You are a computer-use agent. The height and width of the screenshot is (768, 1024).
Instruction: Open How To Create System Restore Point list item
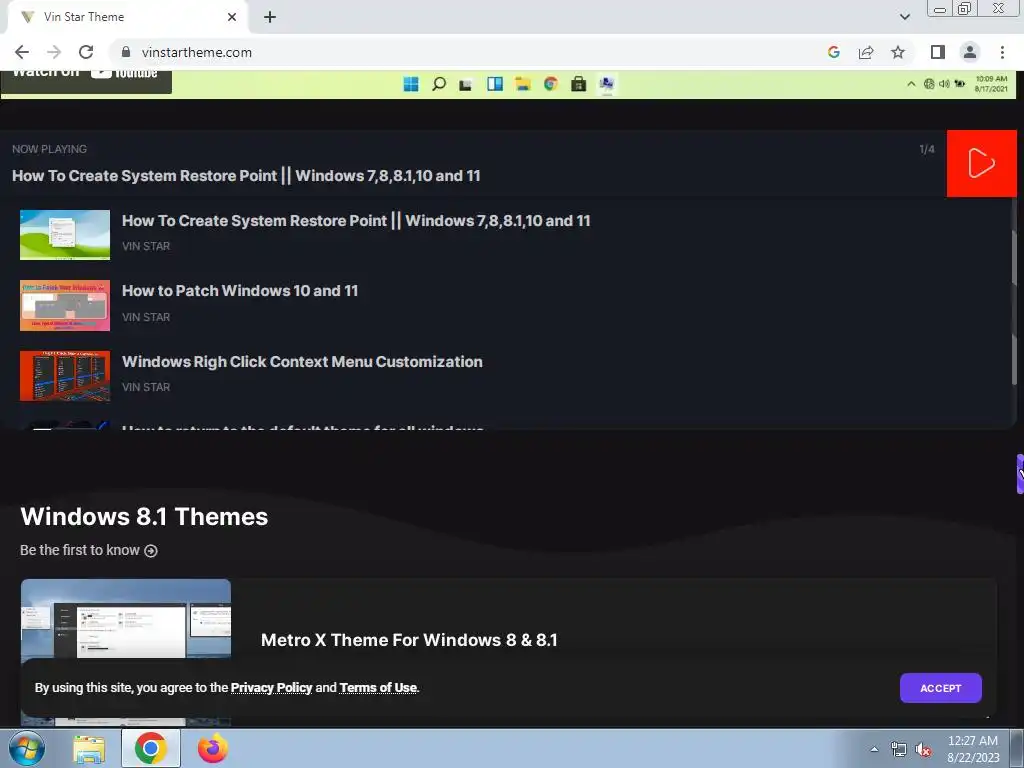point(356,221)
